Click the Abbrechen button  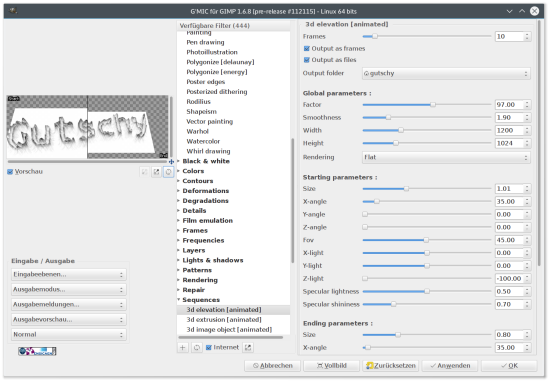(273, 366)
